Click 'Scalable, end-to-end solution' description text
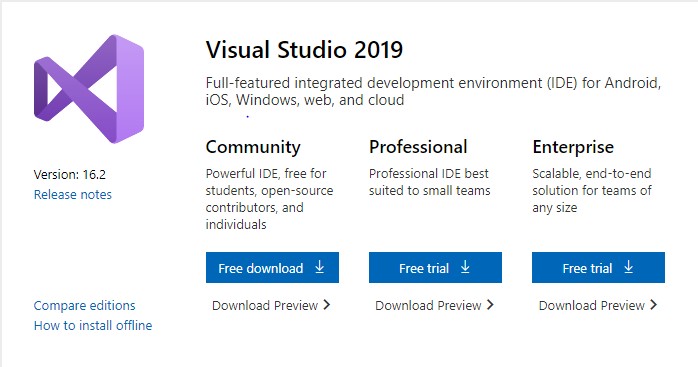Image resolution: width=698 pixels, height=367 pixels. pos(592,190)
